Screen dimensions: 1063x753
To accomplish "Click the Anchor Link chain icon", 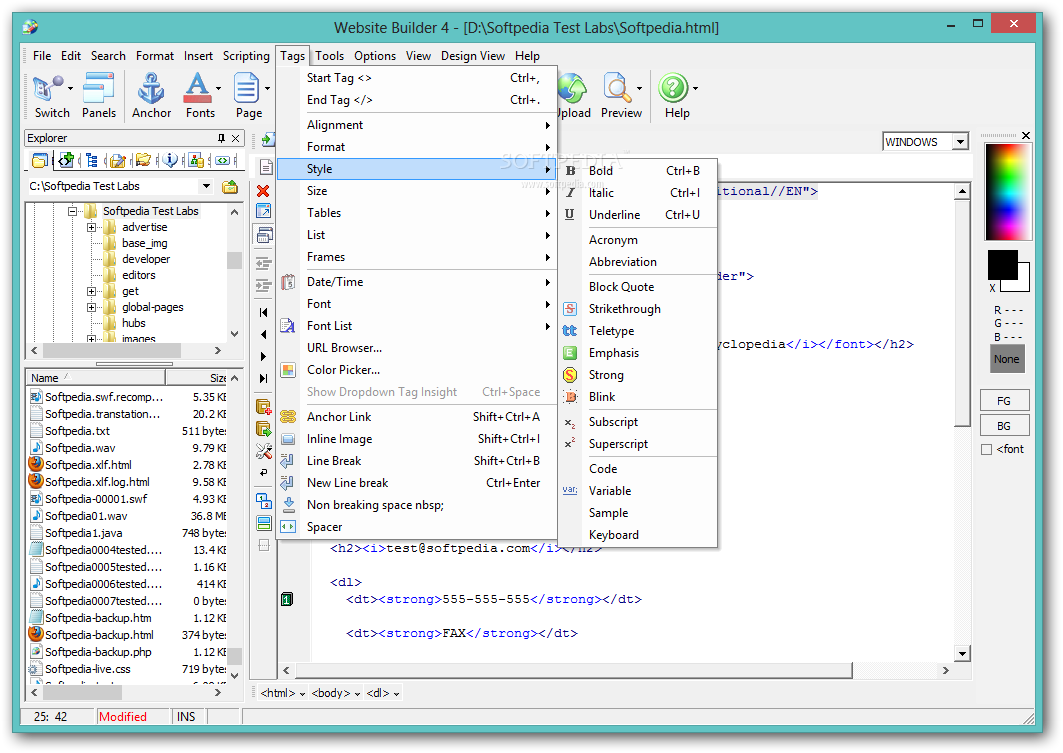I will pos(288,417).
